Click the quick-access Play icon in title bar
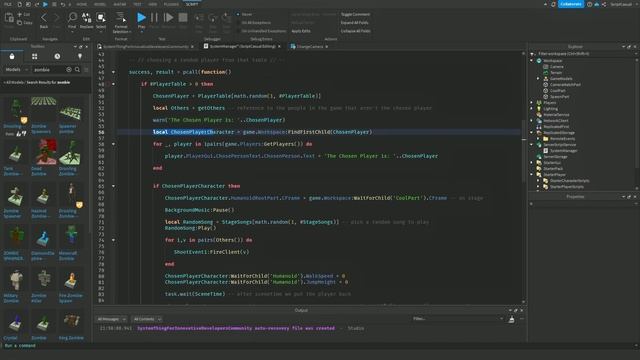 click(x=45, y=4)
